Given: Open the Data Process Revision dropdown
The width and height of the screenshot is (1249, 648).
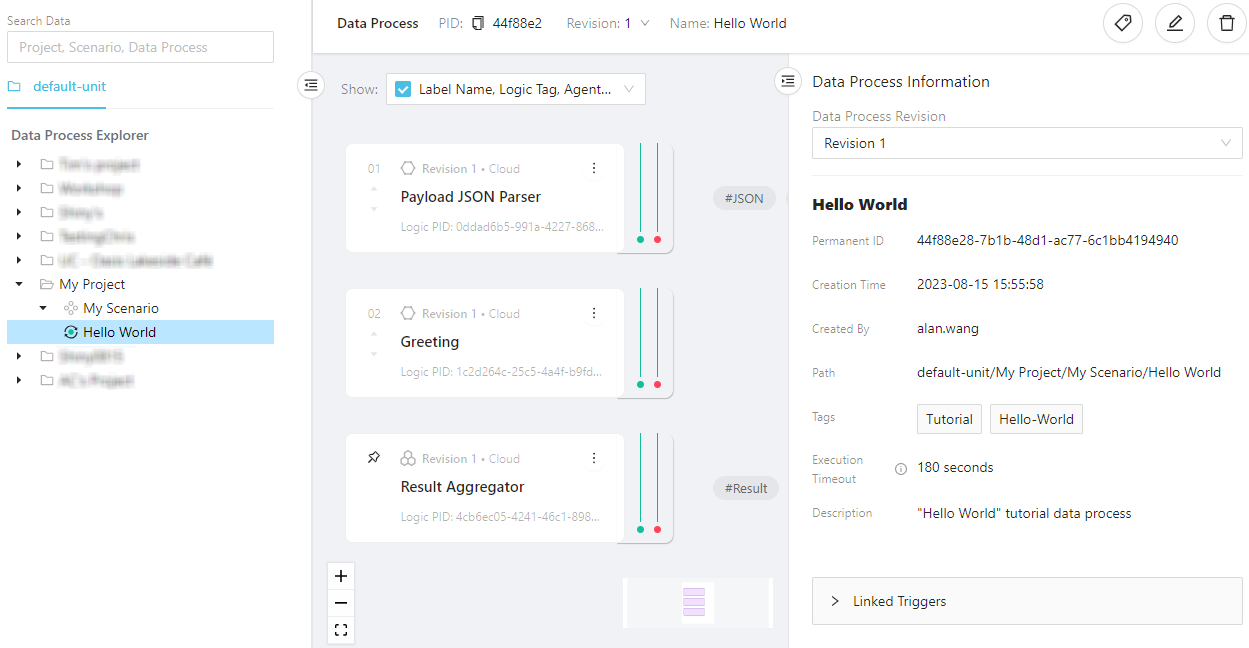Looking at the screenshot, I should [x=1026, y=143].
